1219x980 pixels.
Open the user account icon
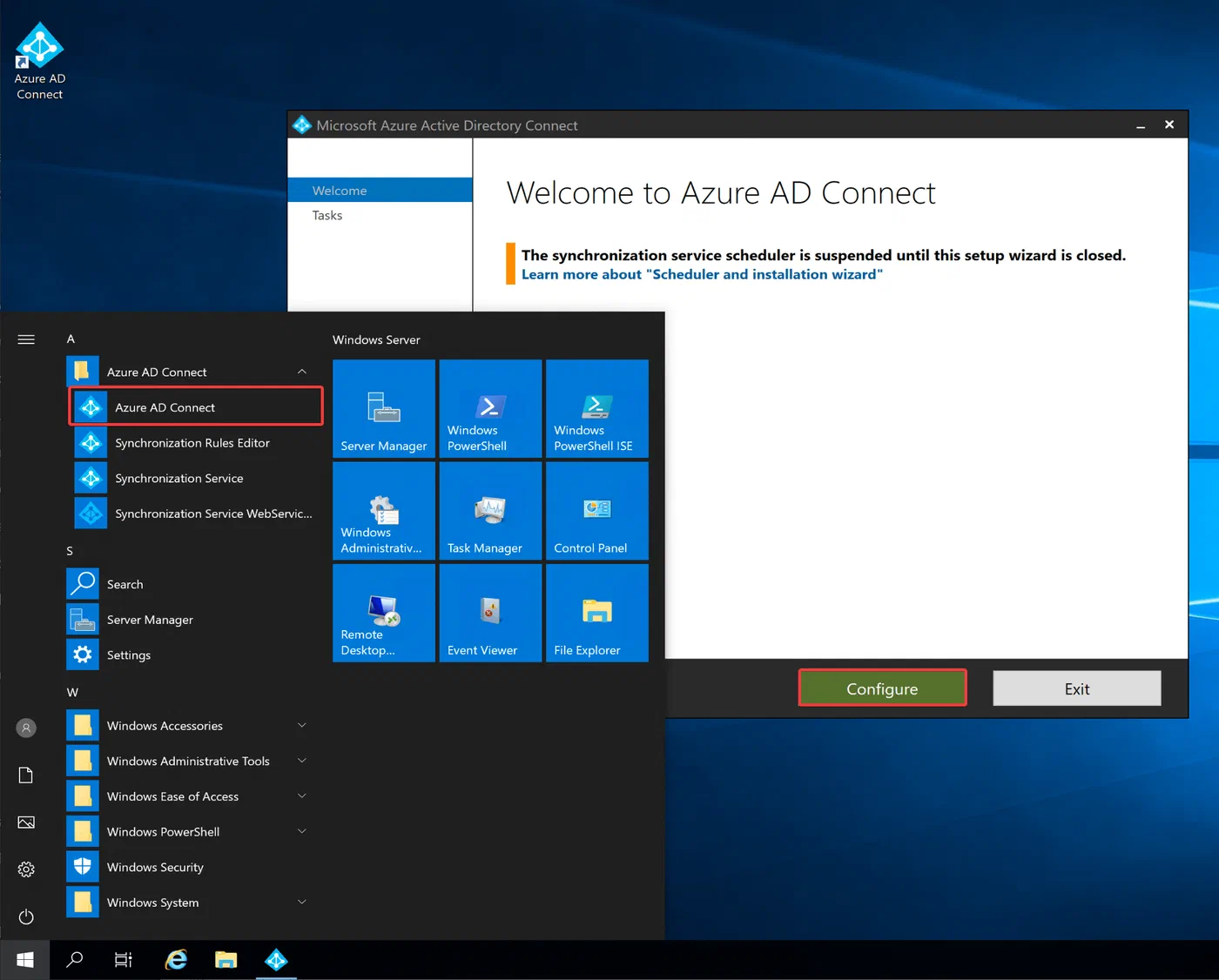tap(26, 728)
